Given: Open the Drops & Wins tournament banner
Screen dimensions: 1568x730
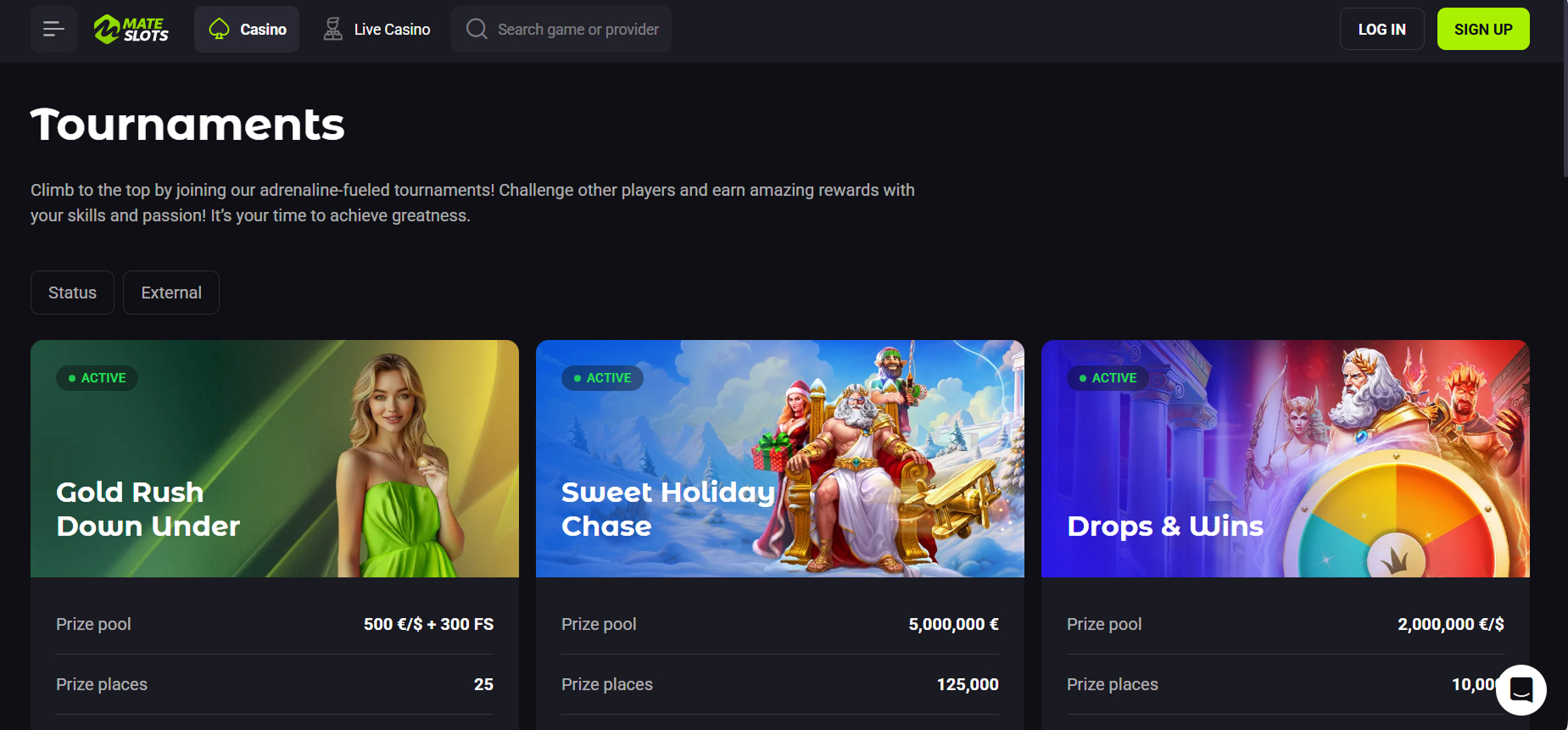Looking at the screenshot, I should pos(1286,459).
